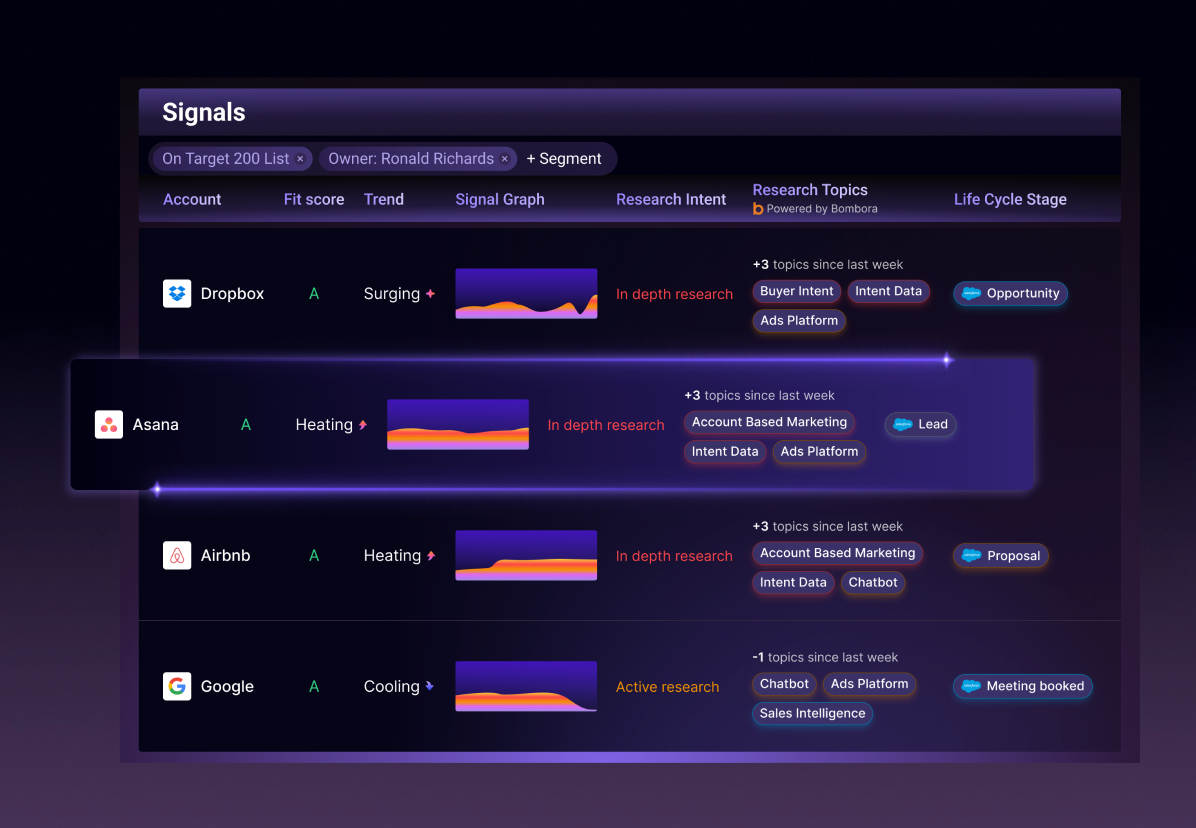The width and height of the screenshot is (1196, 828).
Task: Click Dropbox's Buyer Intent topic tag
Action: [796, 291]
